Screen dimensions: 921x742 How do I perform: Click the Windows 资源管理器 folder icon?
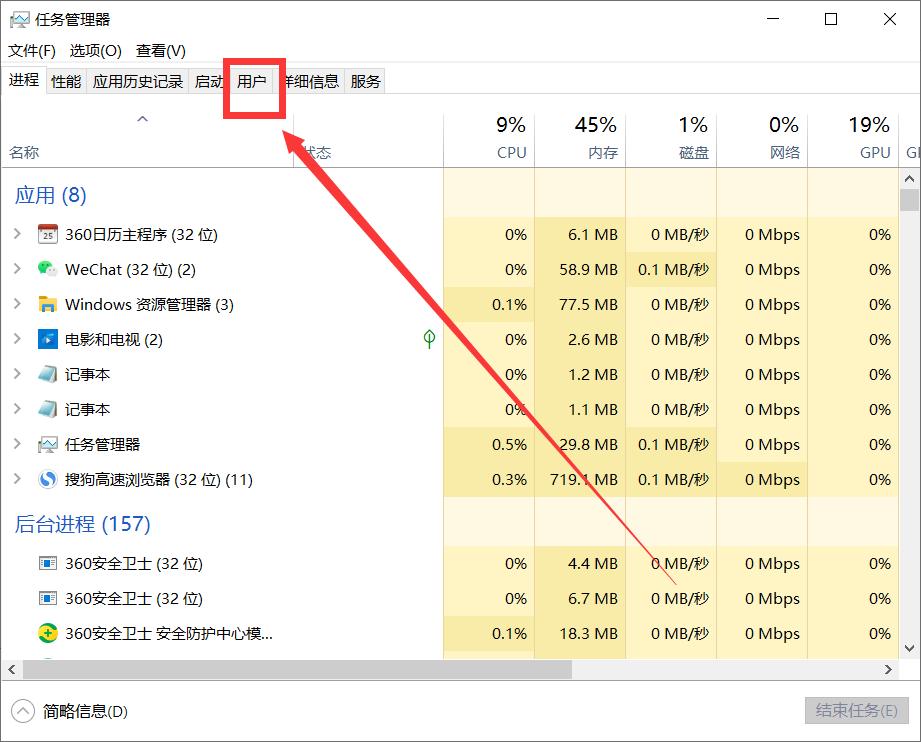pyautogui.click(x=46, y=304)
